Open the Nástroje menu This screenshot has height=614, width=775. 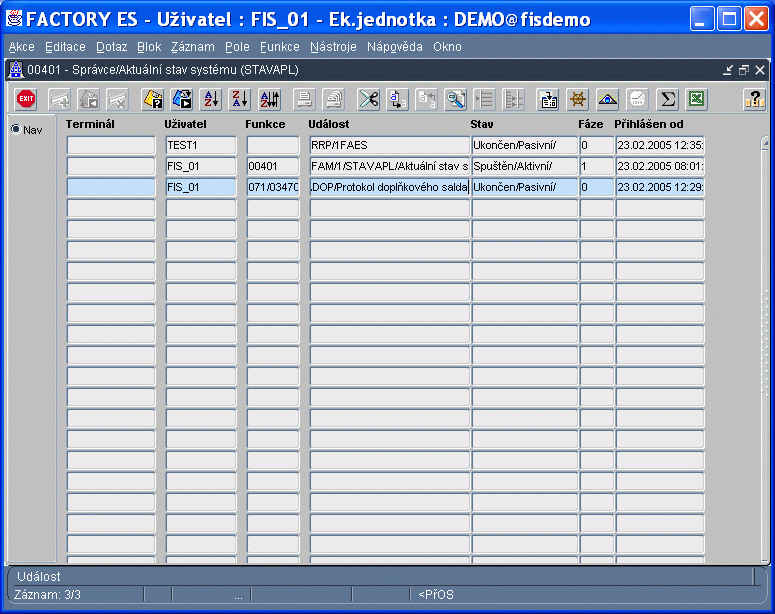coord(333,47)
